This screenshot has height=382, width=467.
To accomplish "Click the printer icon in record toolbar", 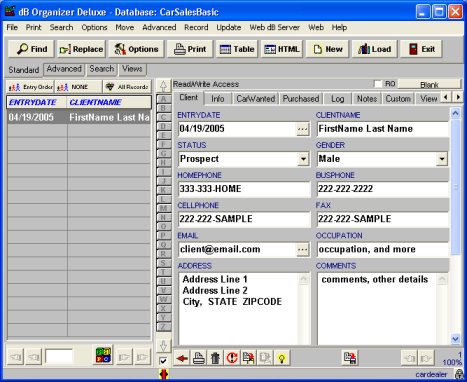I will point(199,358).
